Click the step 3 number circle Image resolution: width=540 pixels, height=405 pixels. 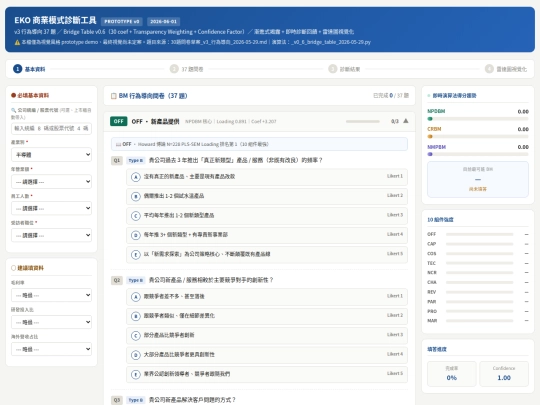click(x=332, y=69)
